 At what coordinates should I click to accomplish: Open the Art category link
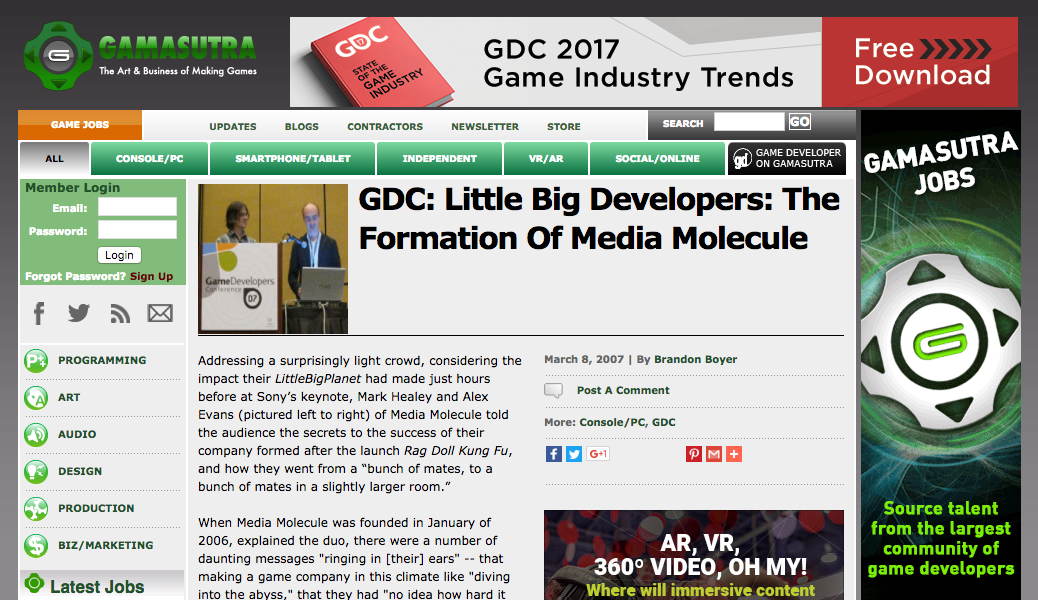69,397
